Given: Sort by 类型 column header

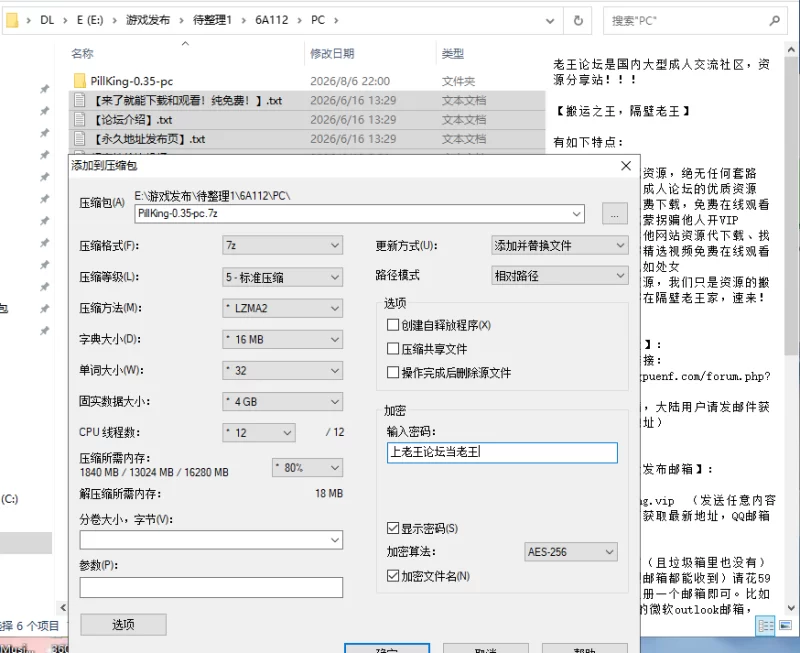Looking at the screenshot, I should pos(453,53).
